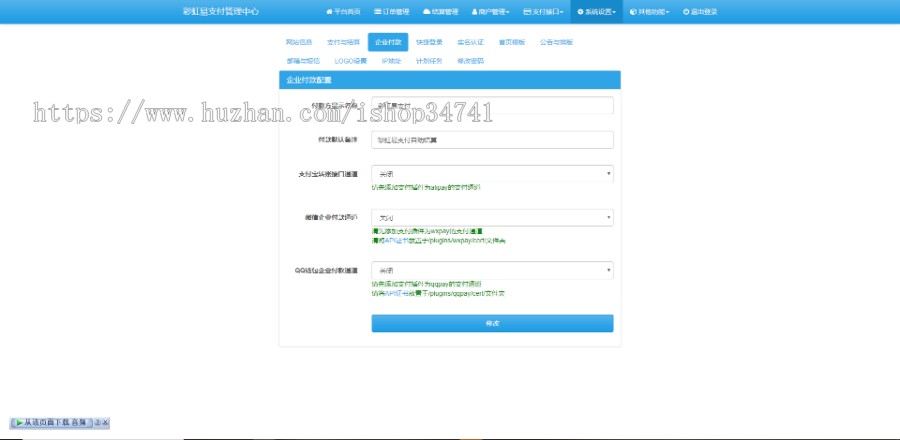The width and height of the screenshot is (900, 440).
Task: Click the 订单管理 list icon
Action: click(x=378, y=12)
